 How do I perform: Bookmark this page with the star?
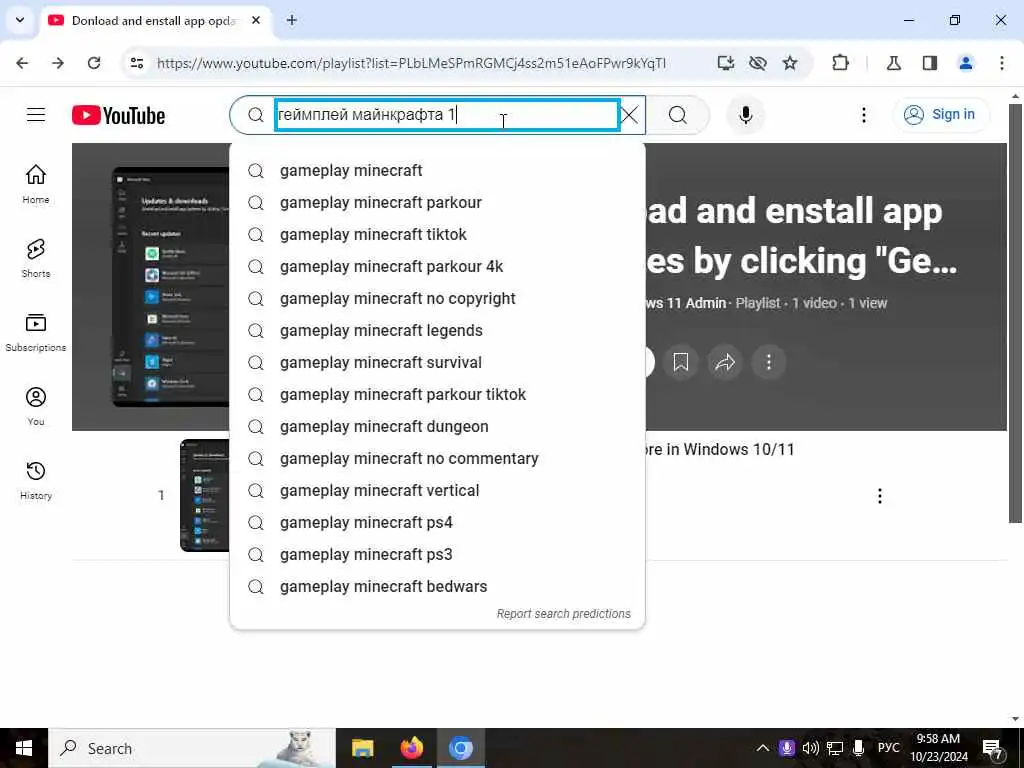pos(790,63)
